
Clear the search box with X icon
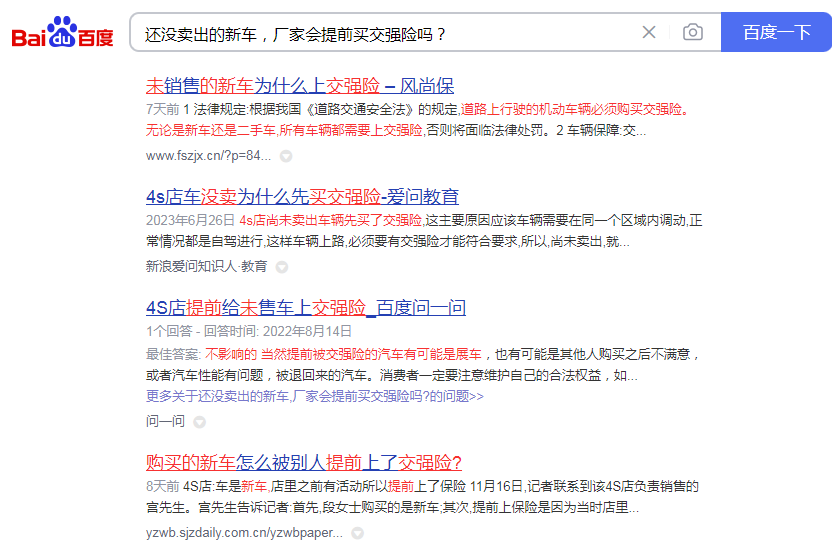648,32
